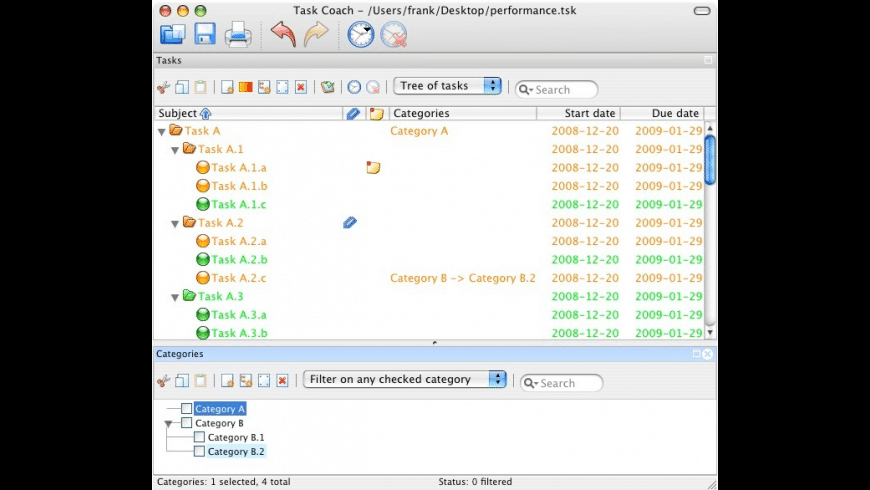870x490 pixels.
Task: Check the Category B checkbox
Action: click(x=186, y=423)
